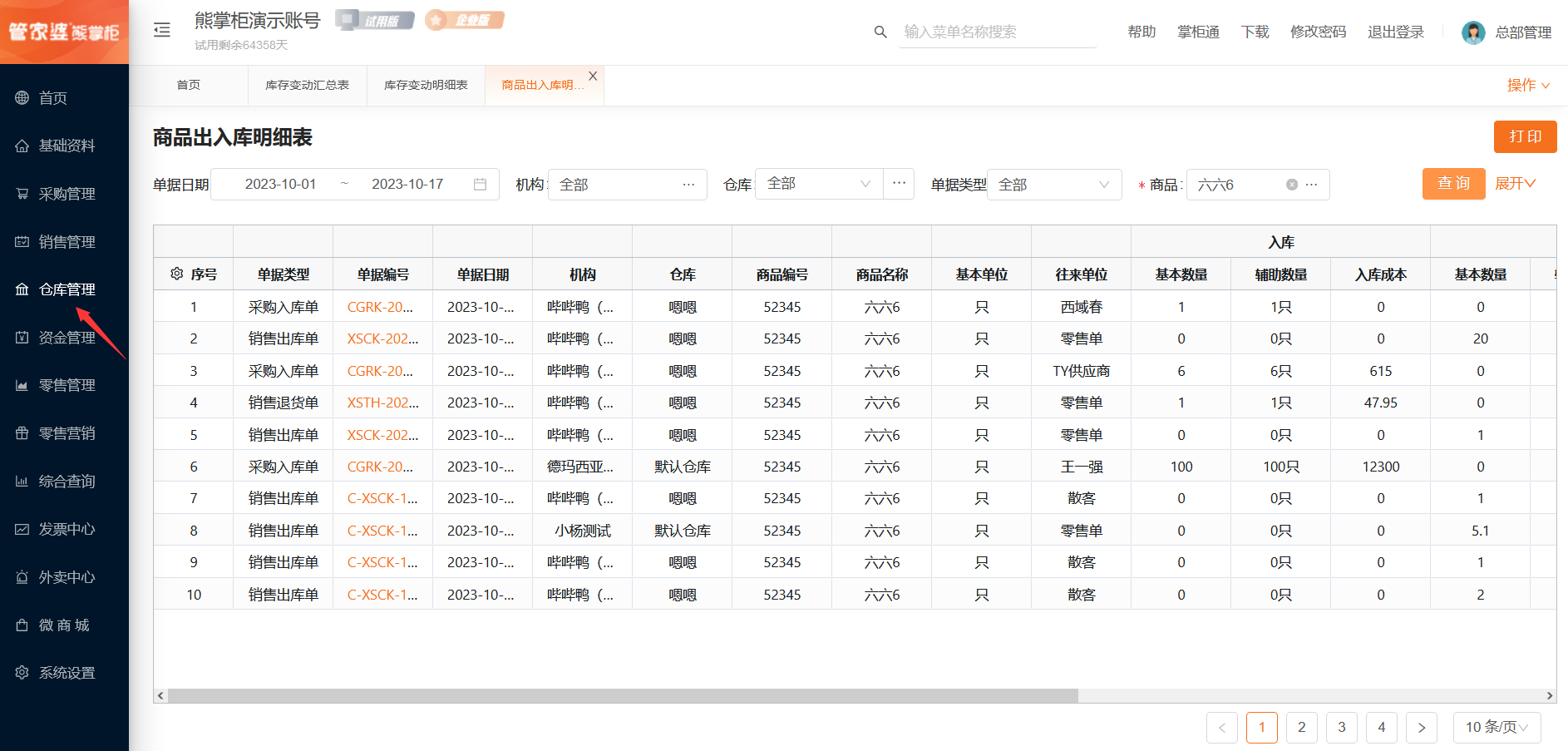Click the 试用版 badge
The image size is (1568, 751).
375,20
